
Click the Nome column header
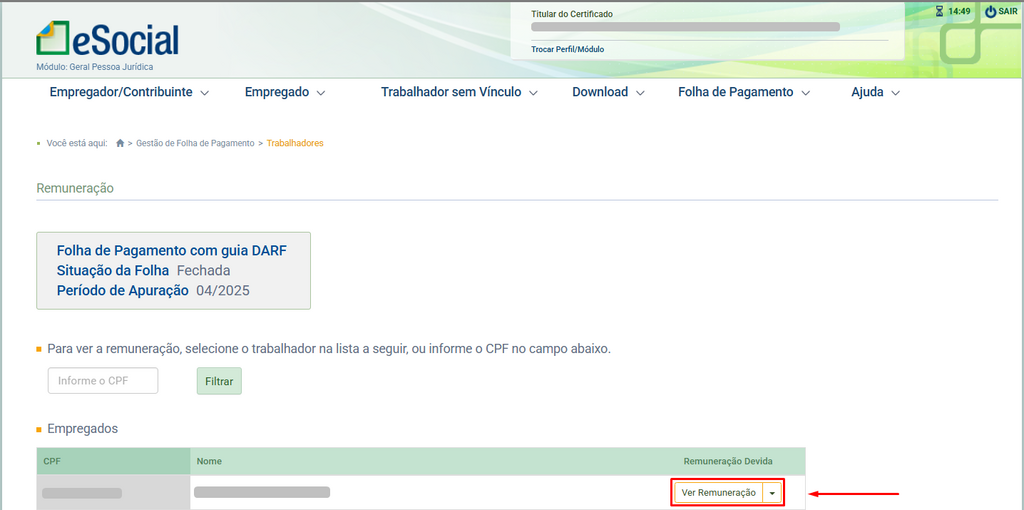point(209,461)
